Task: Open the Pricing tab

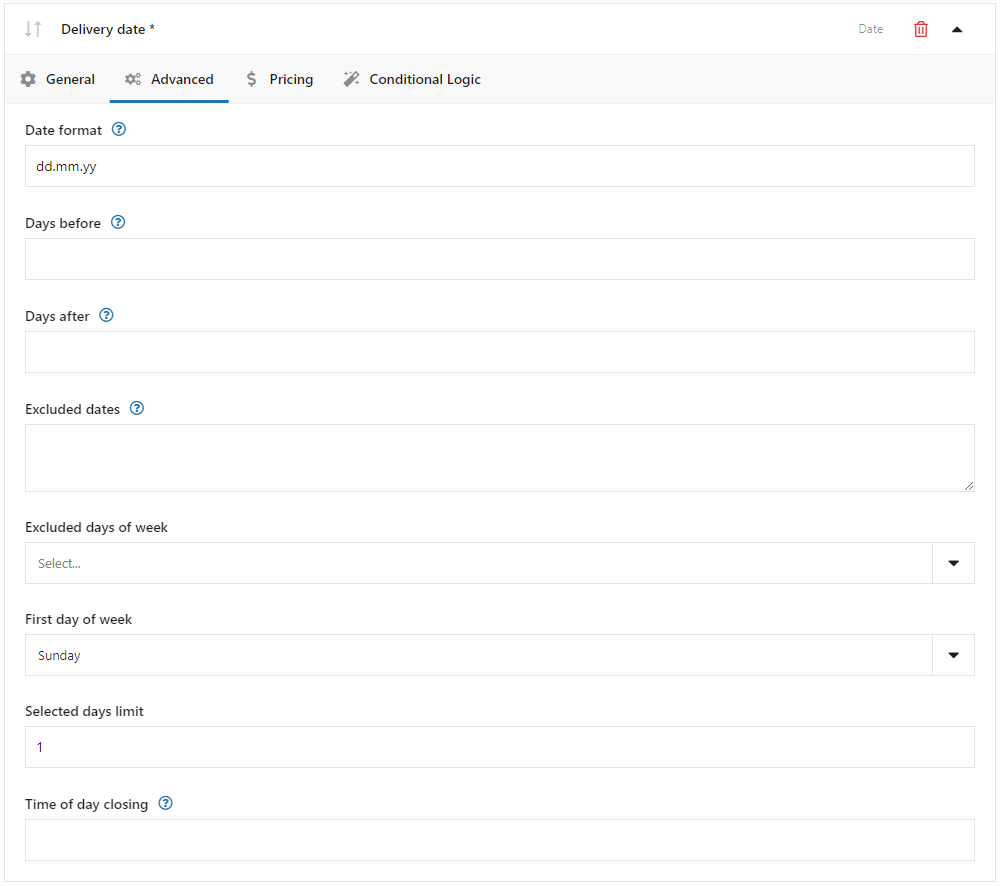Action: click(x=279, y=79)
